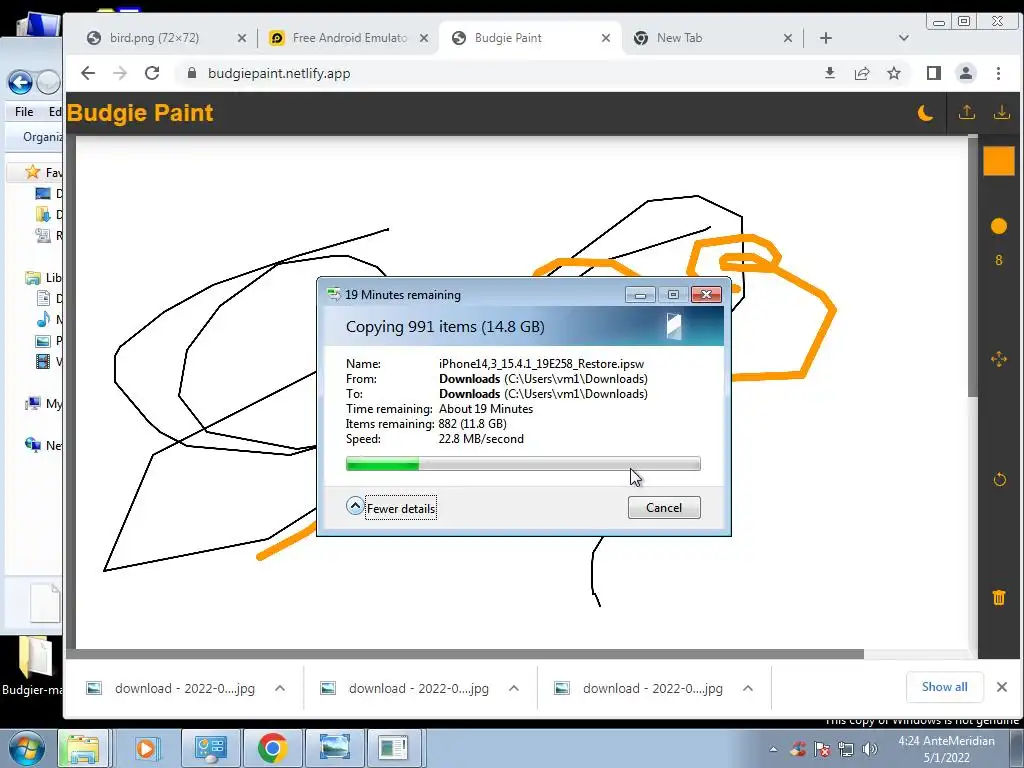Click Chrome back navigation arrow
This screenshot has height=768, width=1024.
(88, 73)
